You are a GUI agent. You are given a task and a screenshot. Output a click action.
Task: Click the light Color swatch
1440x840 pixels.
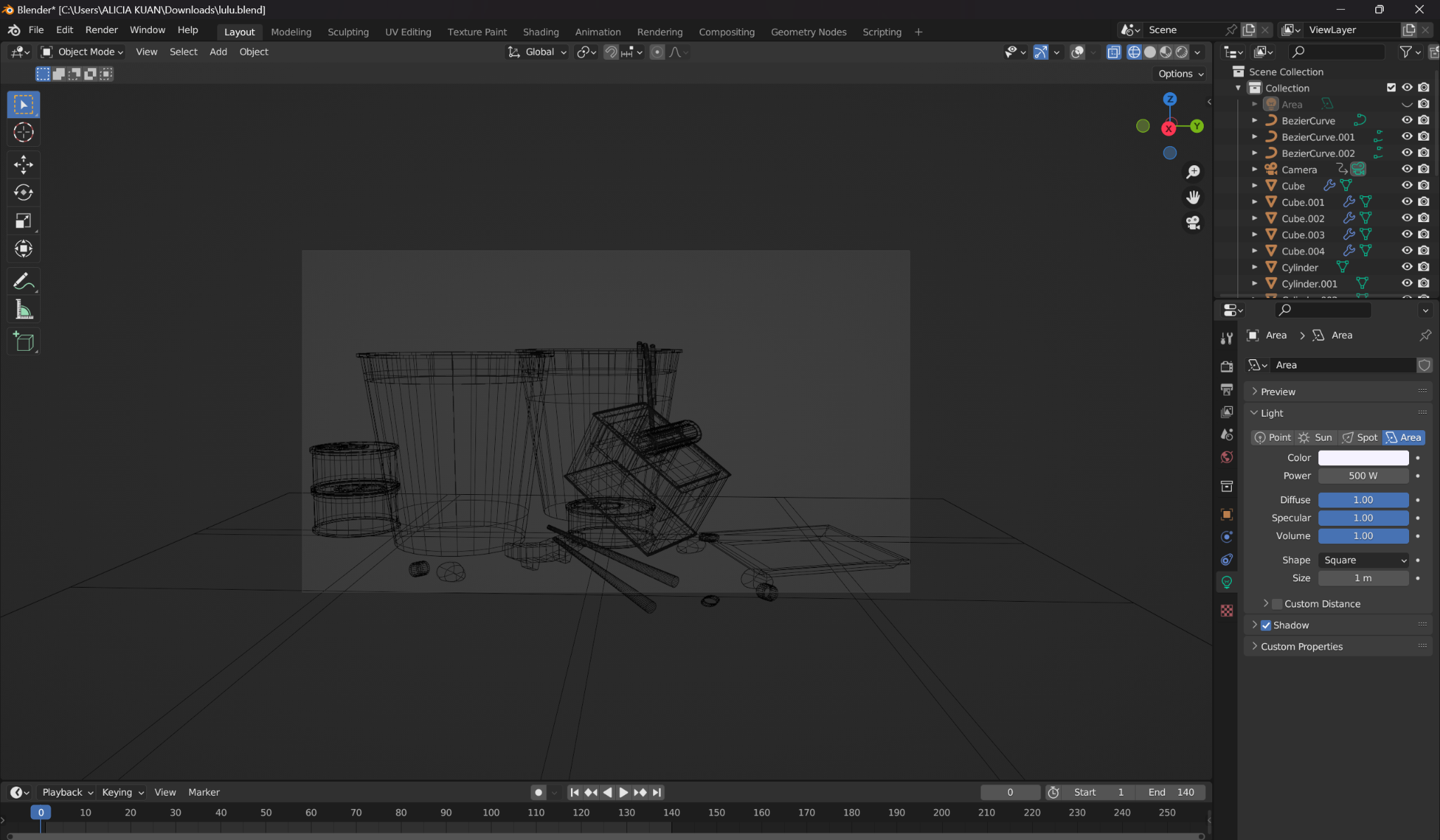click(1363, 458)
